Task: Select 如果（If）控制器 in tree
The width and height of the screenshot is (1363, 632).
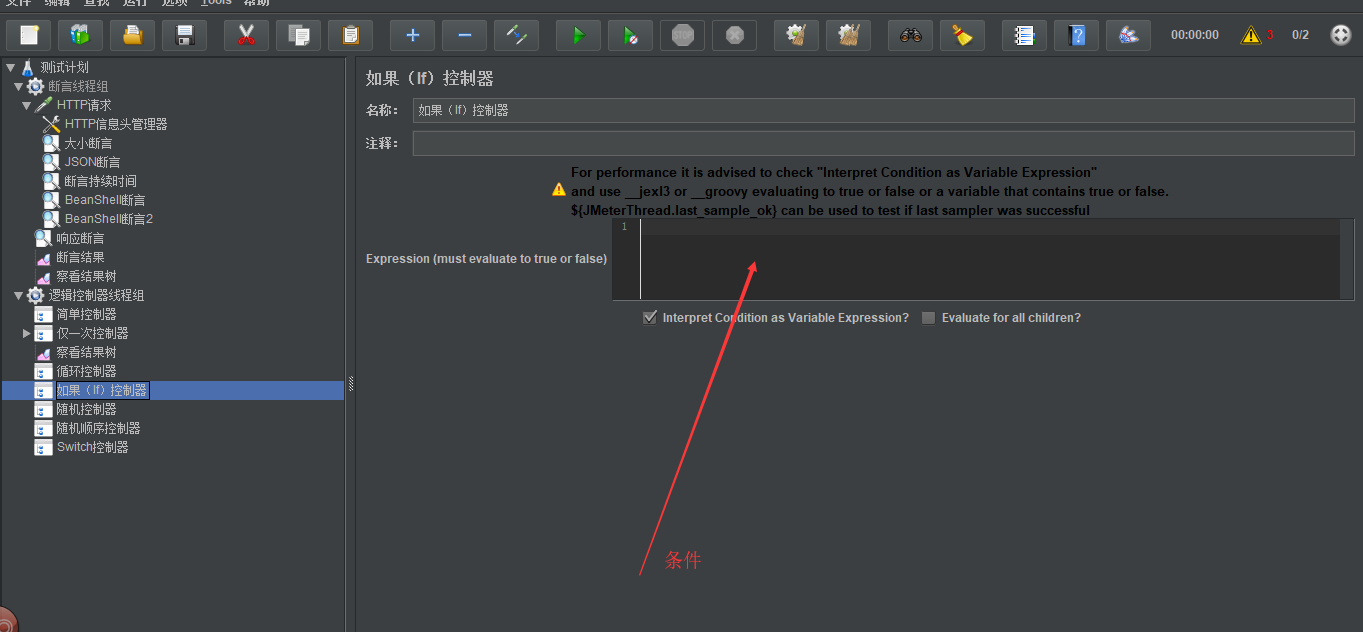Action: click(x=102, y=390)
